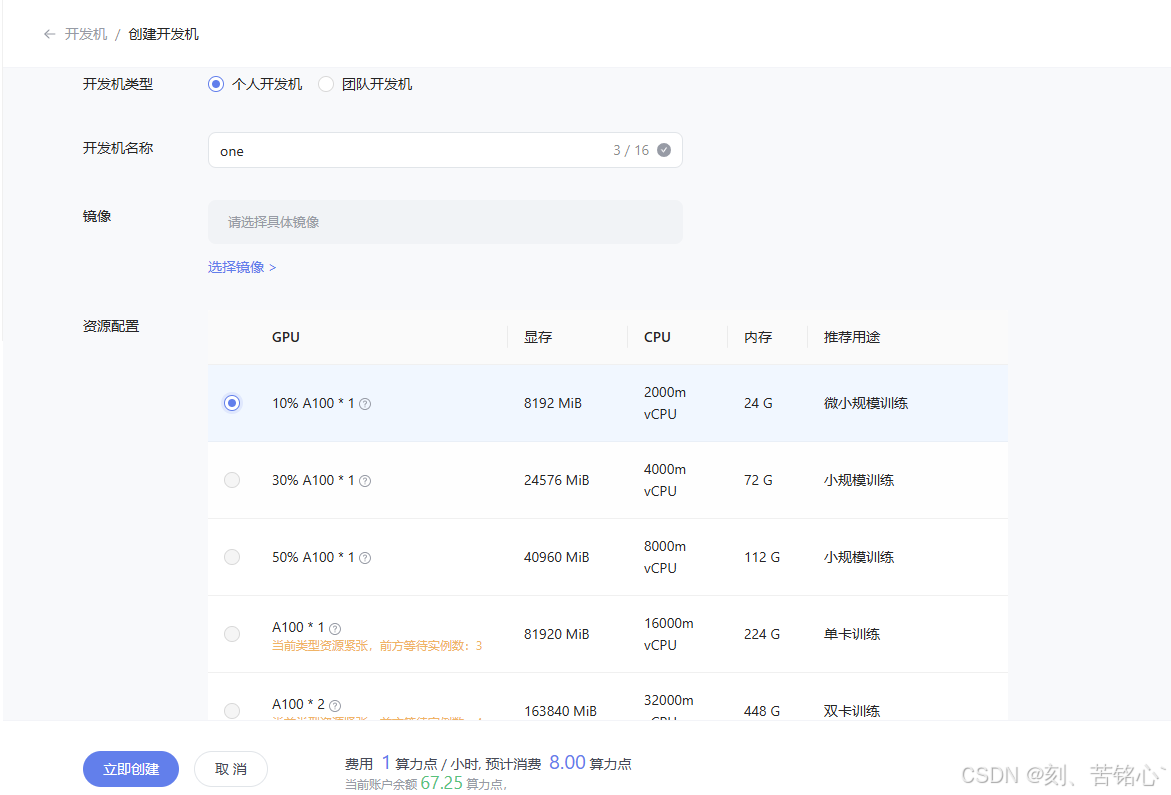
Task: Select the 10% A100 * 1 resource option
Action: tap(232, 403)
